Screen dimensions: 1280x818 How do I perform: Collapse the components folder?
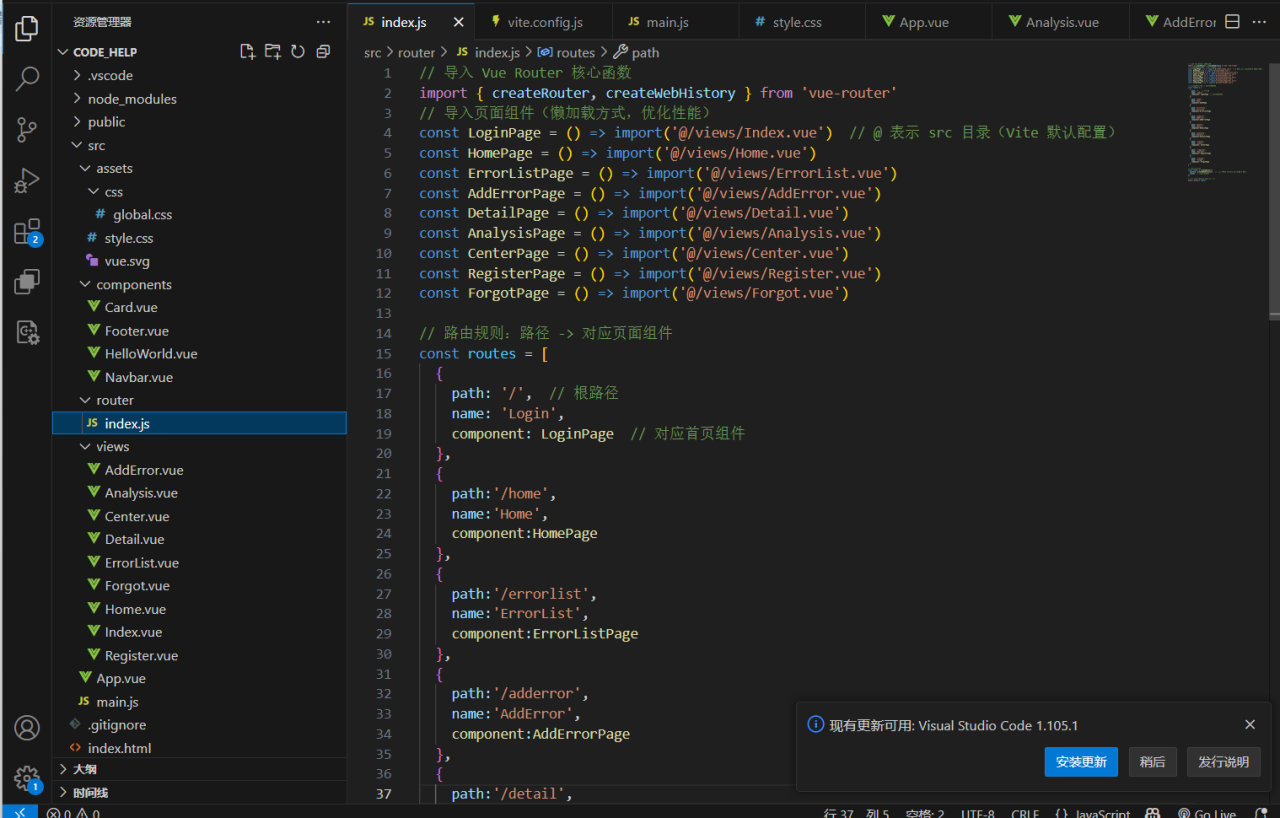tap(199, 284)
